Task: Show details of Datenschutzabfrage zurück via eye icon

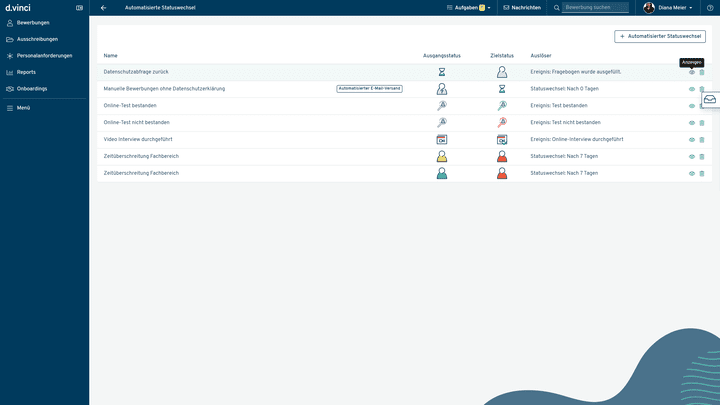Action: click(x=691, y=72)
